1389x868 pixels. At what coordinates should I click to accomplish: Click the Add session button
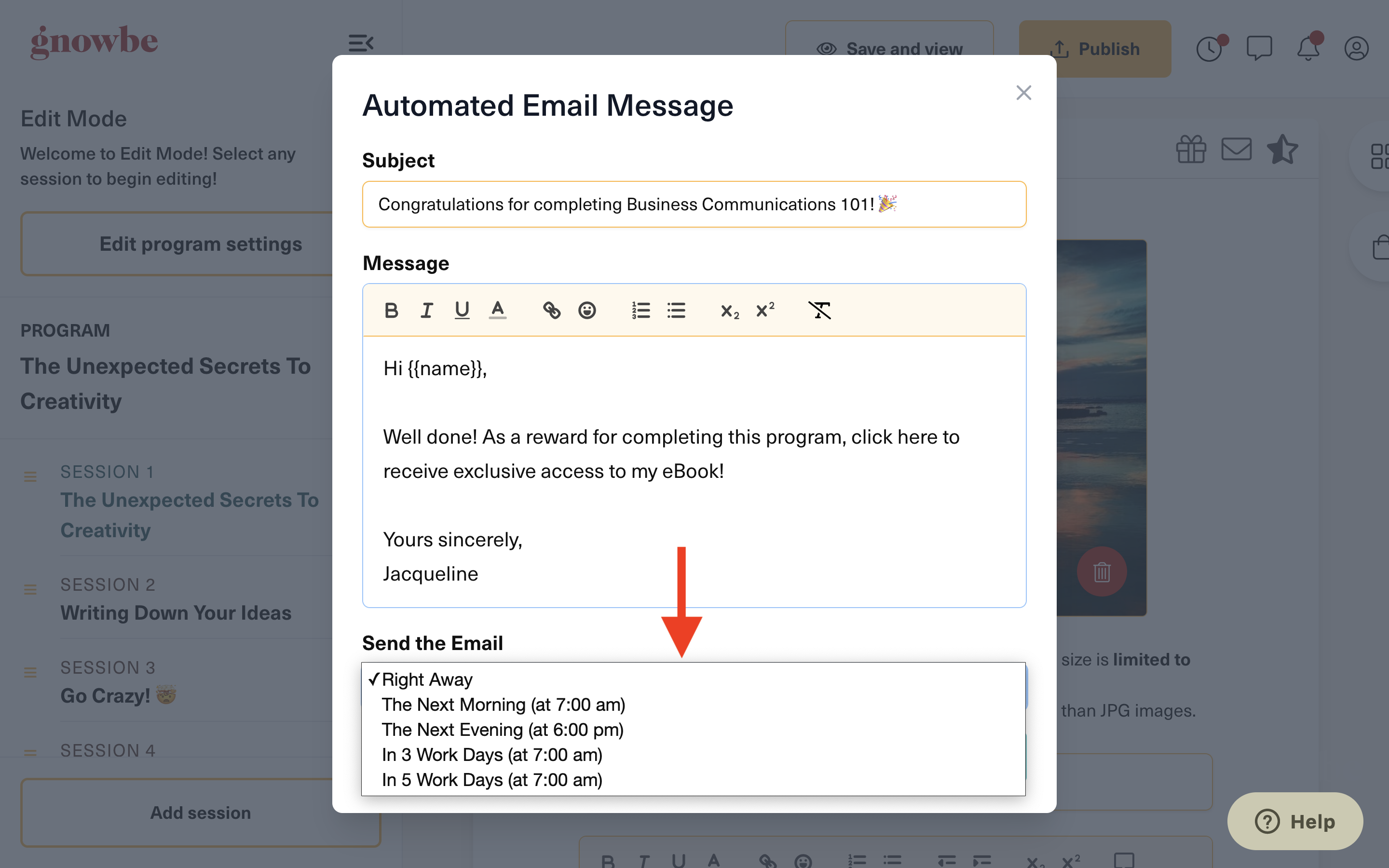click(x=200, y=813)
